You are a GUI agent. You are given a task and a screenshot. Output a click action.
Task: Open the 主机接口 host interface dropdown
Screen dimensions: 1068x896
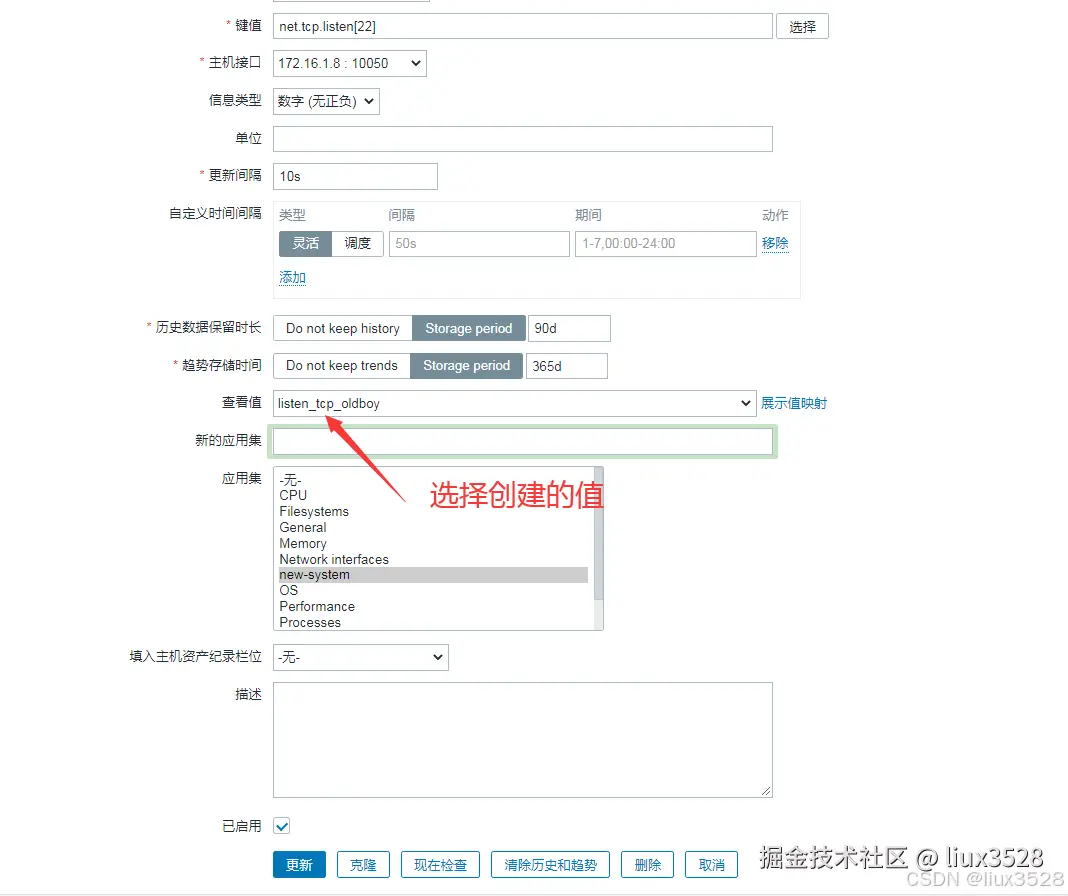(348, 63)
